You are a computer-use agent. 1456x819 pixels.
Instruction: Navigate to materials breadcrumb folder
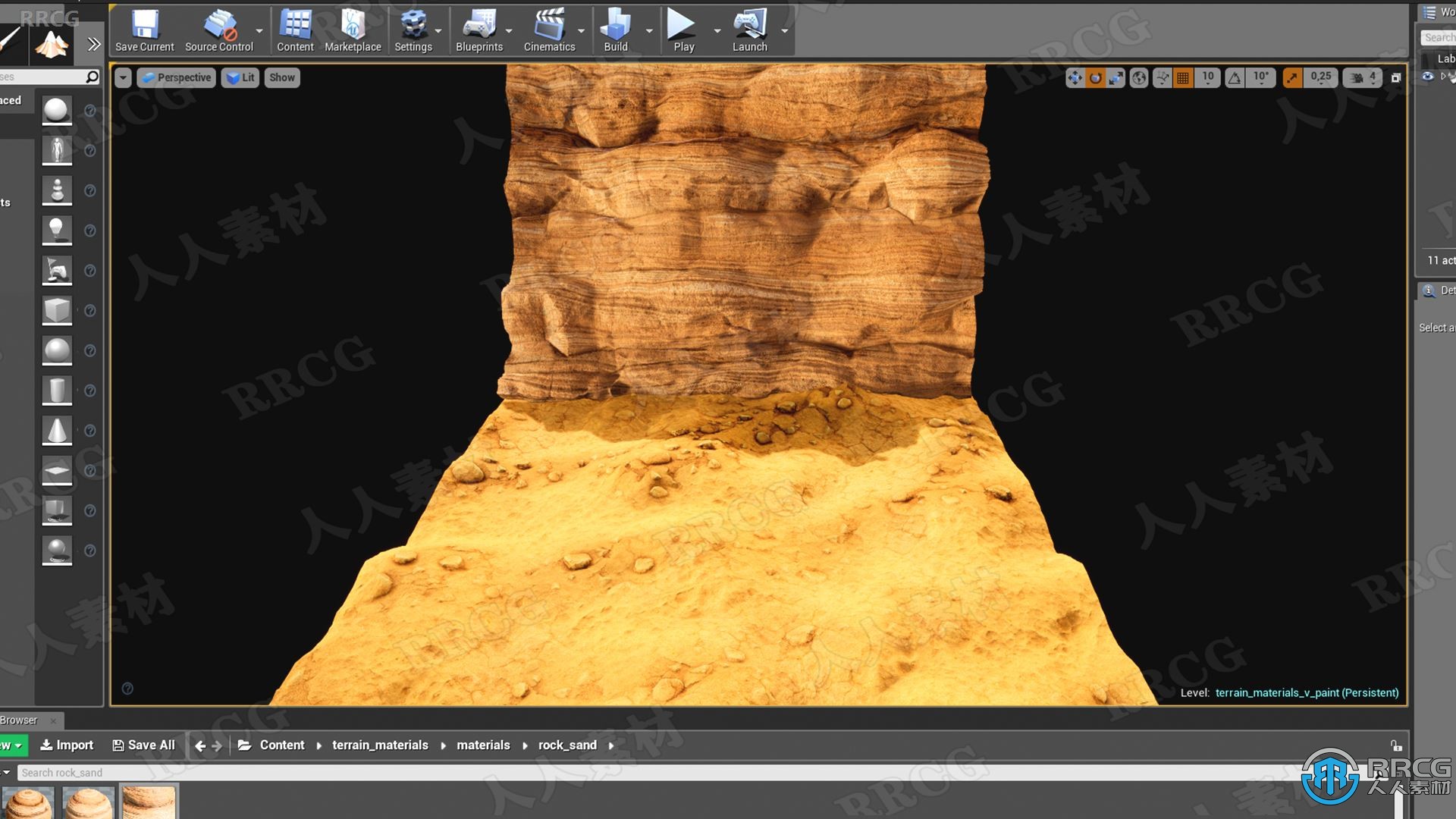point(483,745)
